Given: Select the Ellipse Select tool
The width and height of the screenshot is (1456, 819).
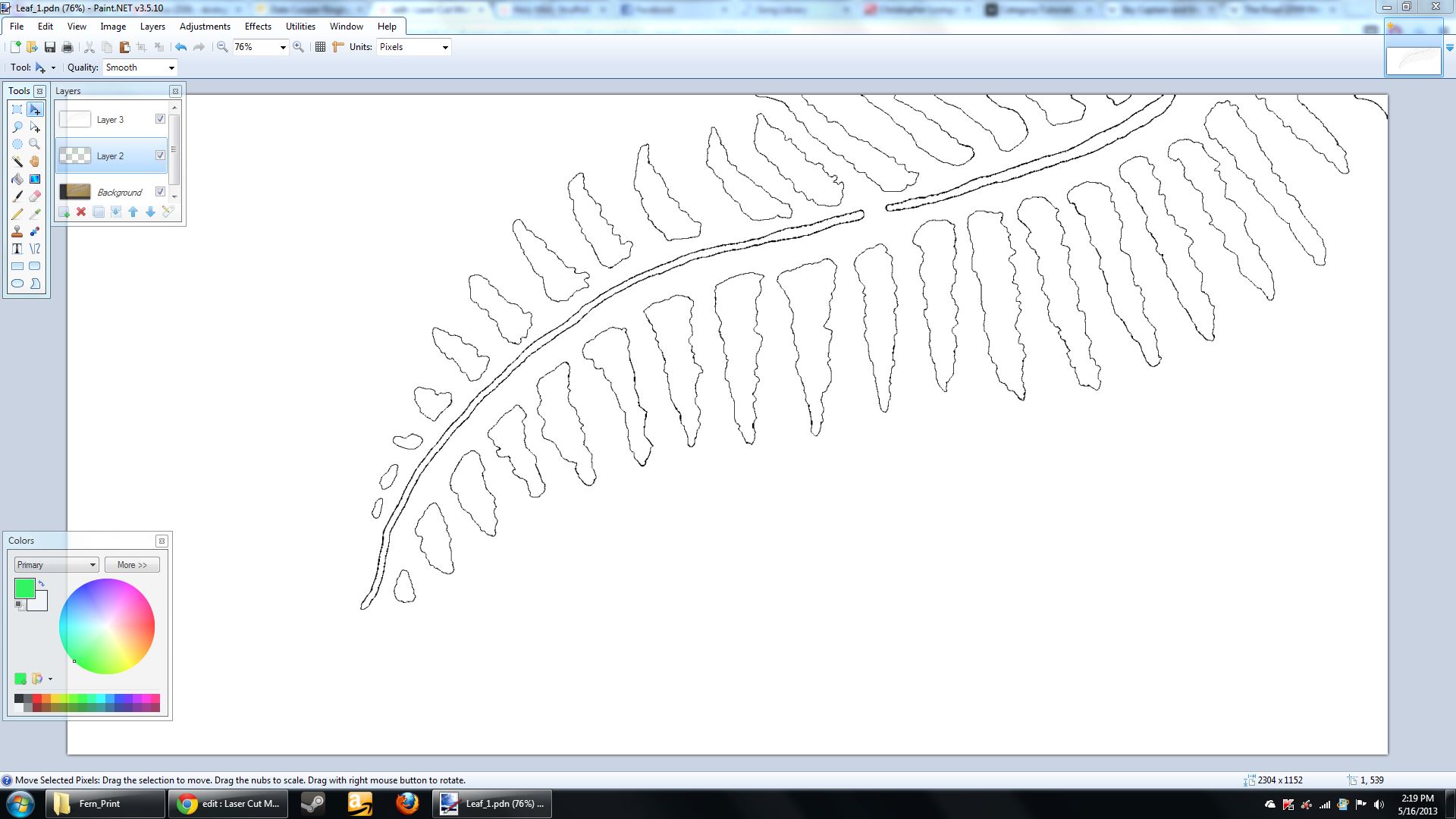Looking at the screenshot, I should 17,144.
